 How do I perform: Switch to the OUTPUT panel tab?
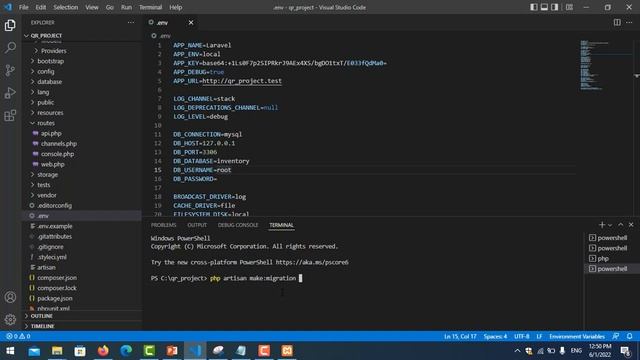pos(197,225)
